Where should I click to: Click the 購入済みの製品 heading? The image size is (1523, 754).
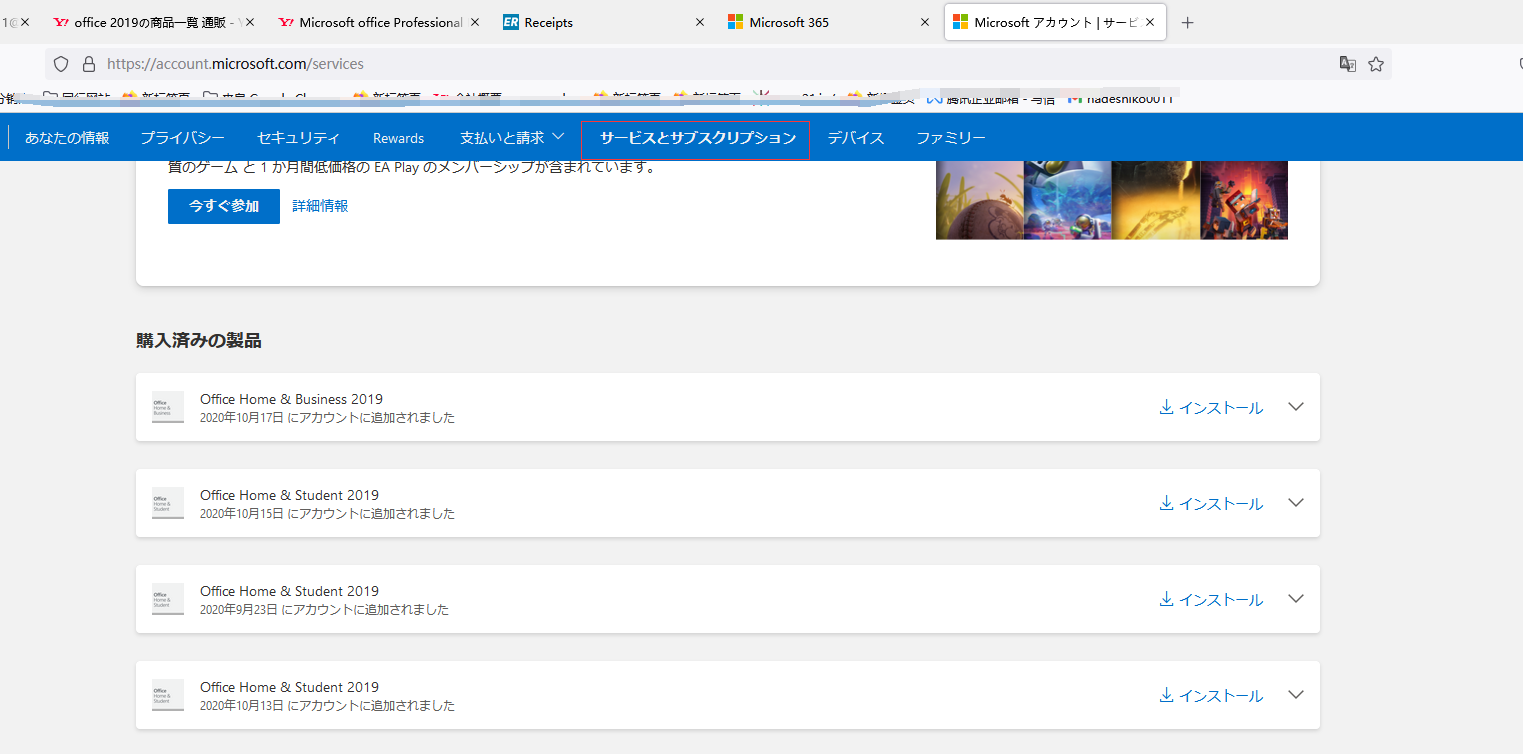[199, 340]
